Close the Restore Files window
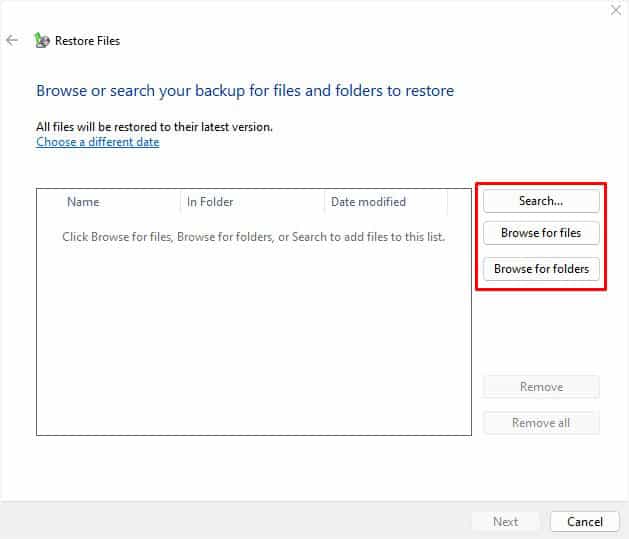The width and height of the screenshot is (629, 539). point(616,10)
